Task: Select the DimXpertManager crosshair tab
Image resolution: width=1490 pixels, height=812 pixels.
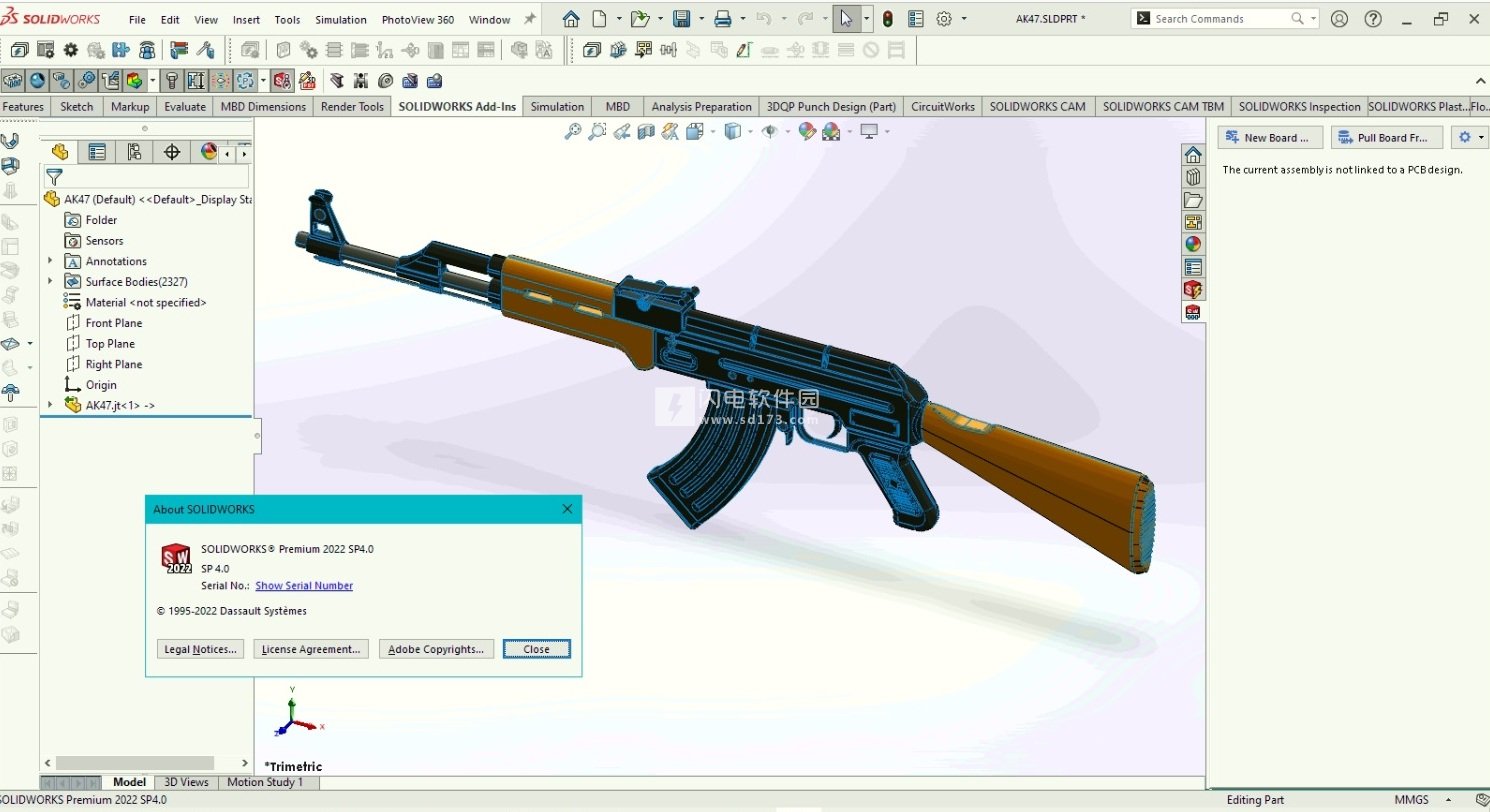Action: [x=172, y=152]
